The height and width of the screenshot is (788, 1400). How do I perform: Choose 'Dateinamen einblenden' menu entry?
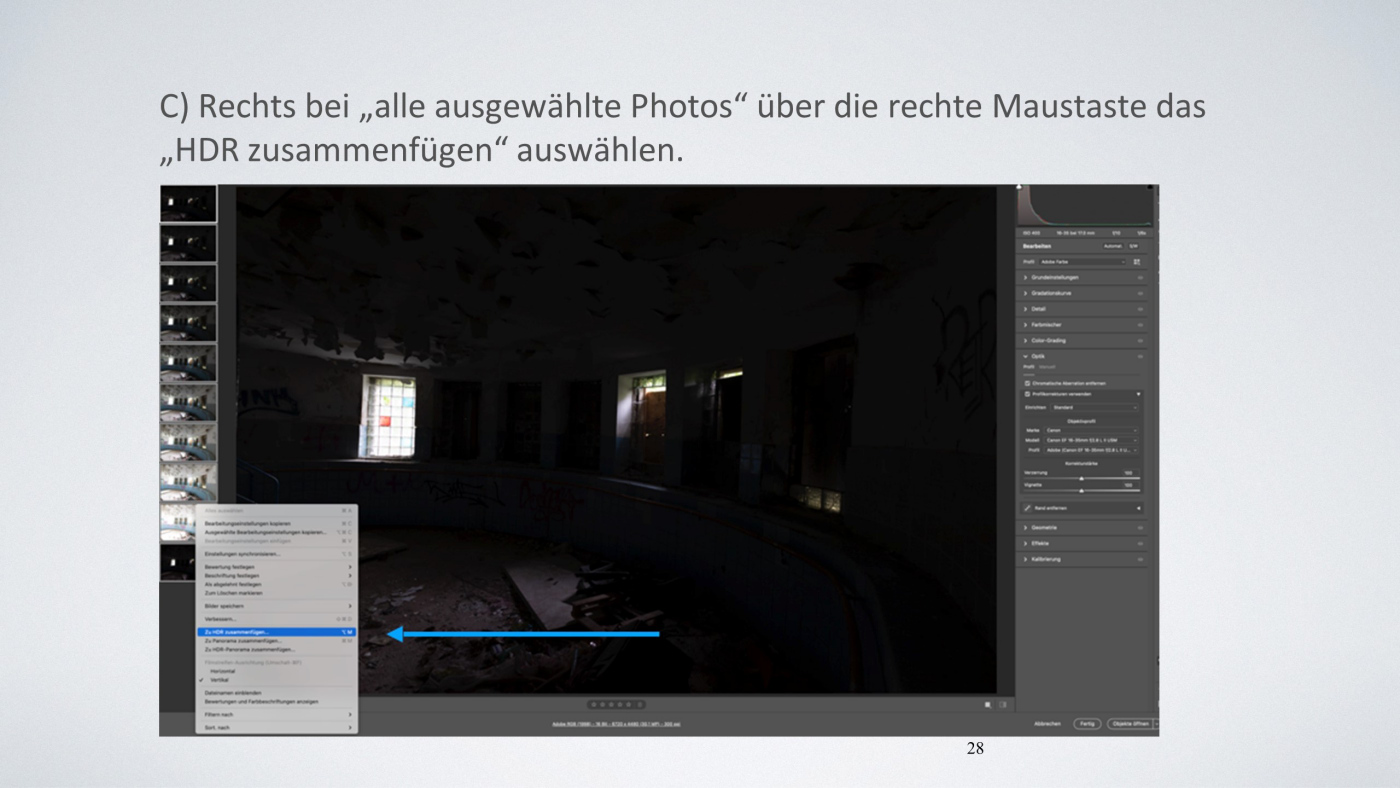pyautogui.click(x=276, y=693)
